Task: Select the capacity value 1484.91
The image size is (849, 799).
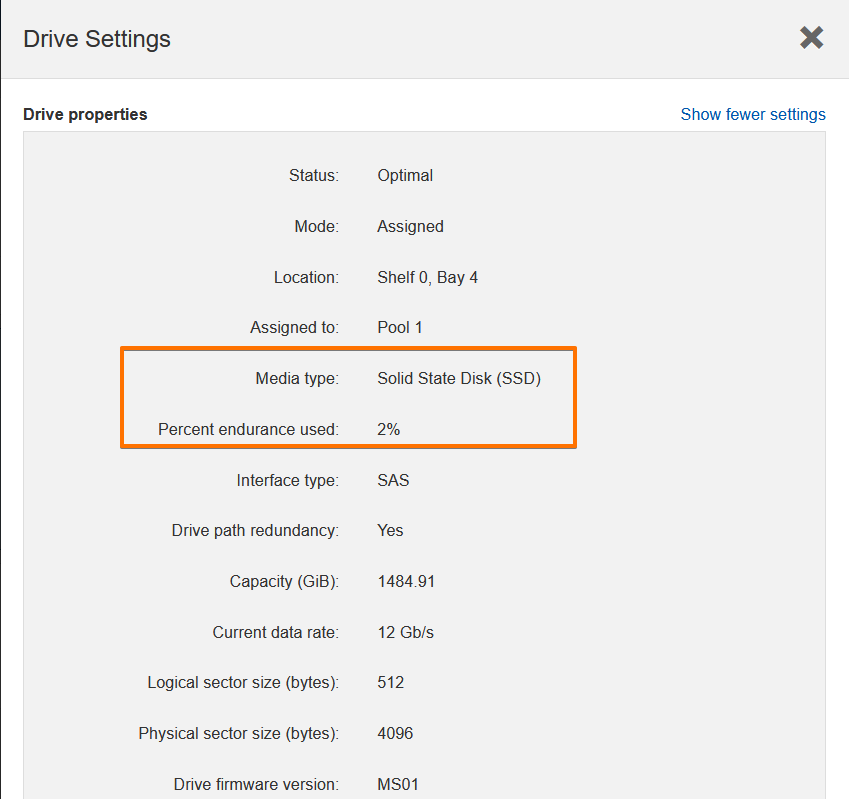Action: [x=406, y=581]
